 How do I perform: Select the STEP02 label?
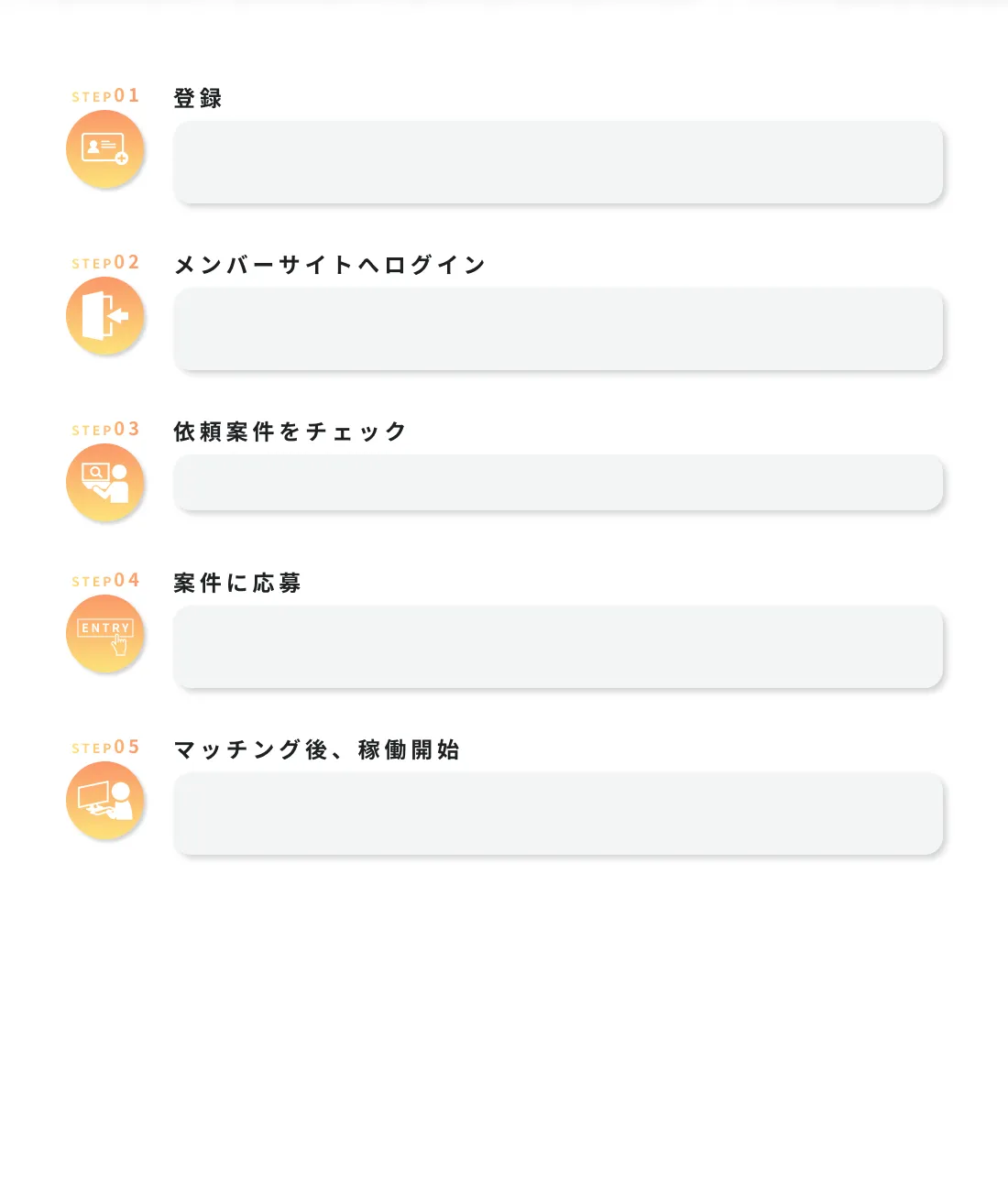tap(105, 263)
